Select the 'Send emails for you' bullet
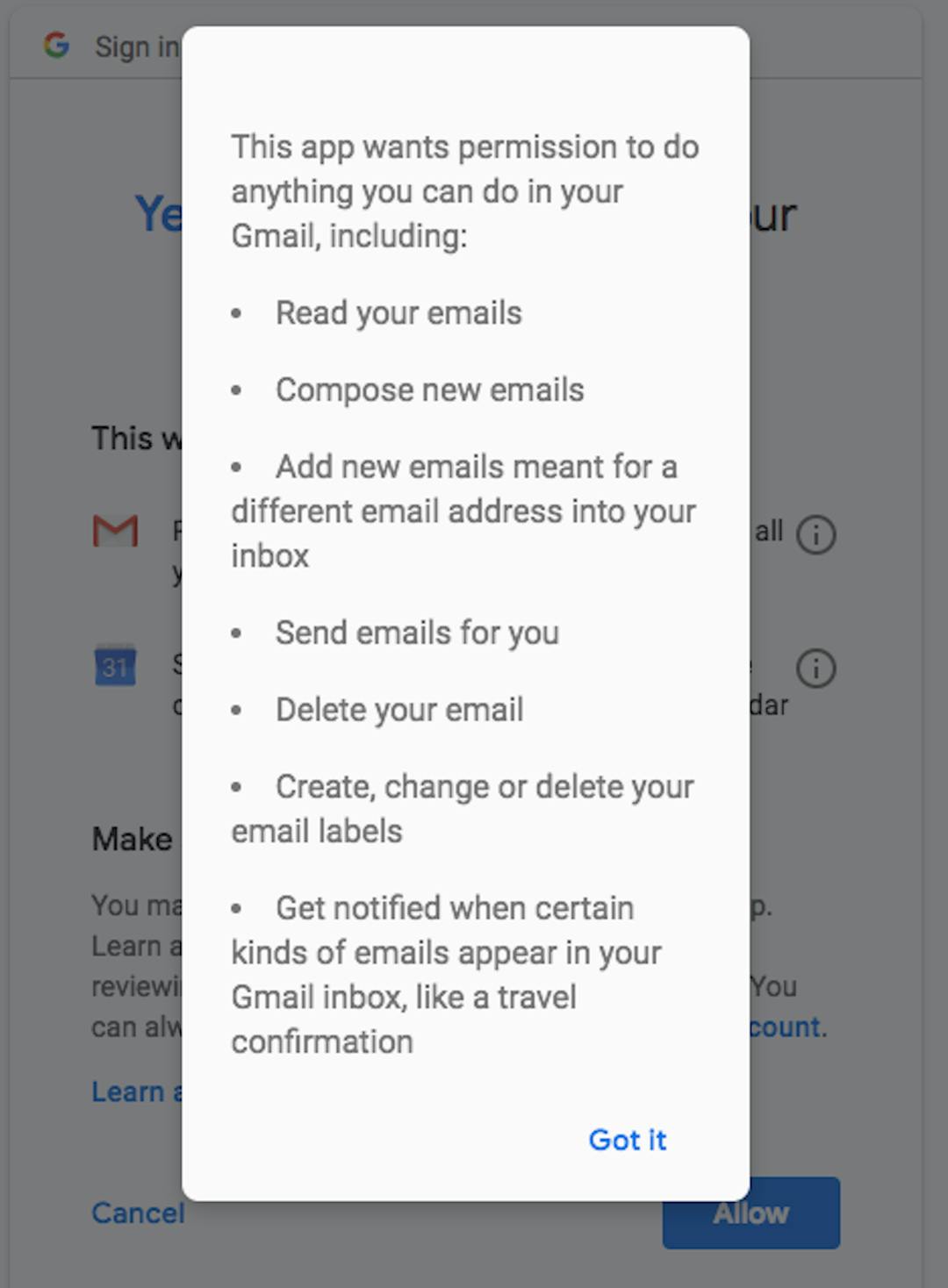The image size is (948, 1288). pyautogui.click(x=417, y=633)
